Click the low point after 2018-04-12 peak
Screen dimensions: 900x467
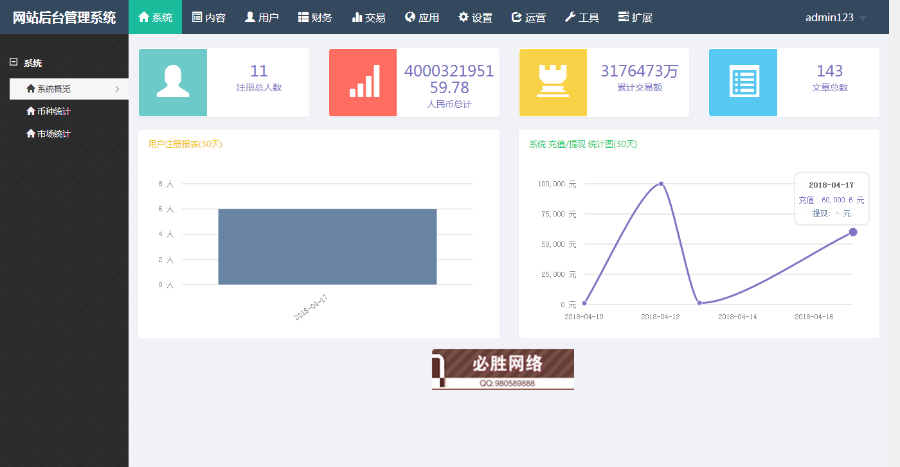tap(699, 303)
